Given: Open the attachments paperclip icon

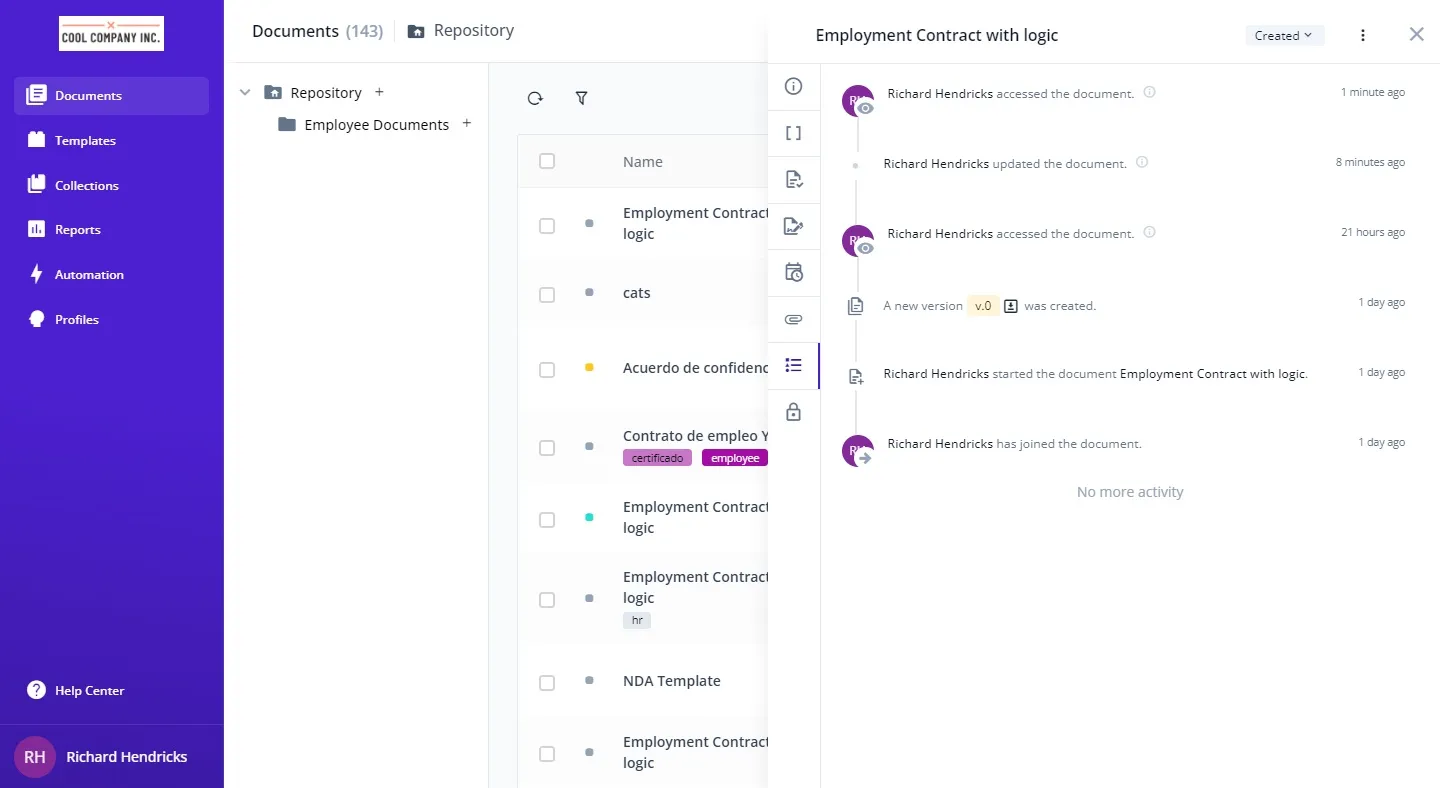Looking at the screenshot, I should pyautogui.click(x=794, y=319).
